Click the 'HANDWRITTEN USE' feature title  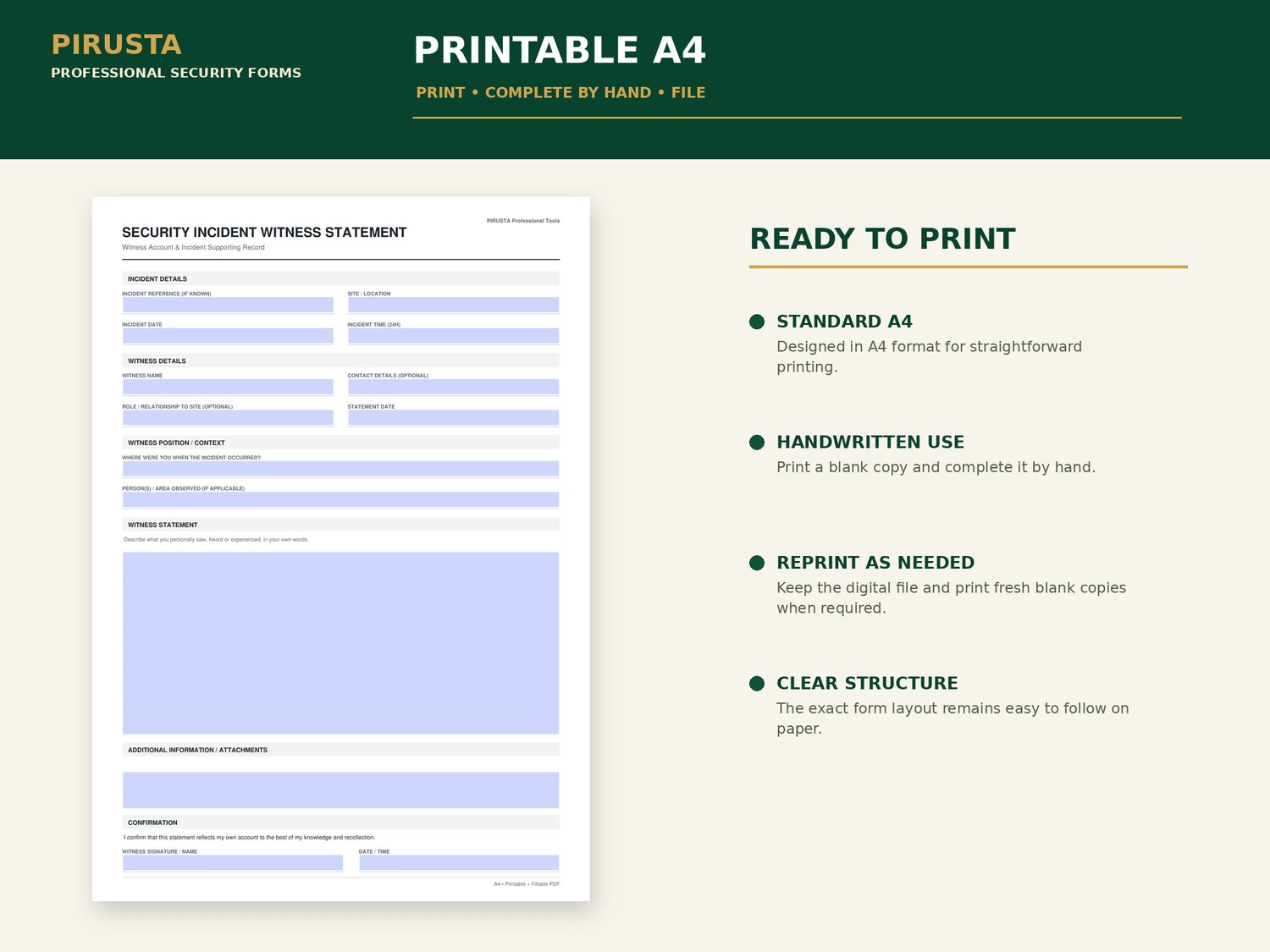click(x=870, y=442)
